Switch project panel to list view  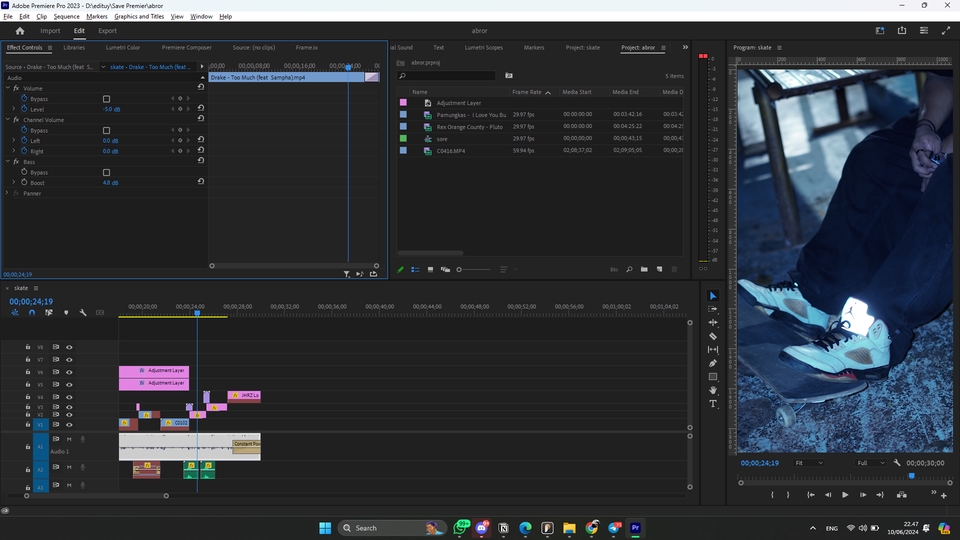click(x=415, y=269)
